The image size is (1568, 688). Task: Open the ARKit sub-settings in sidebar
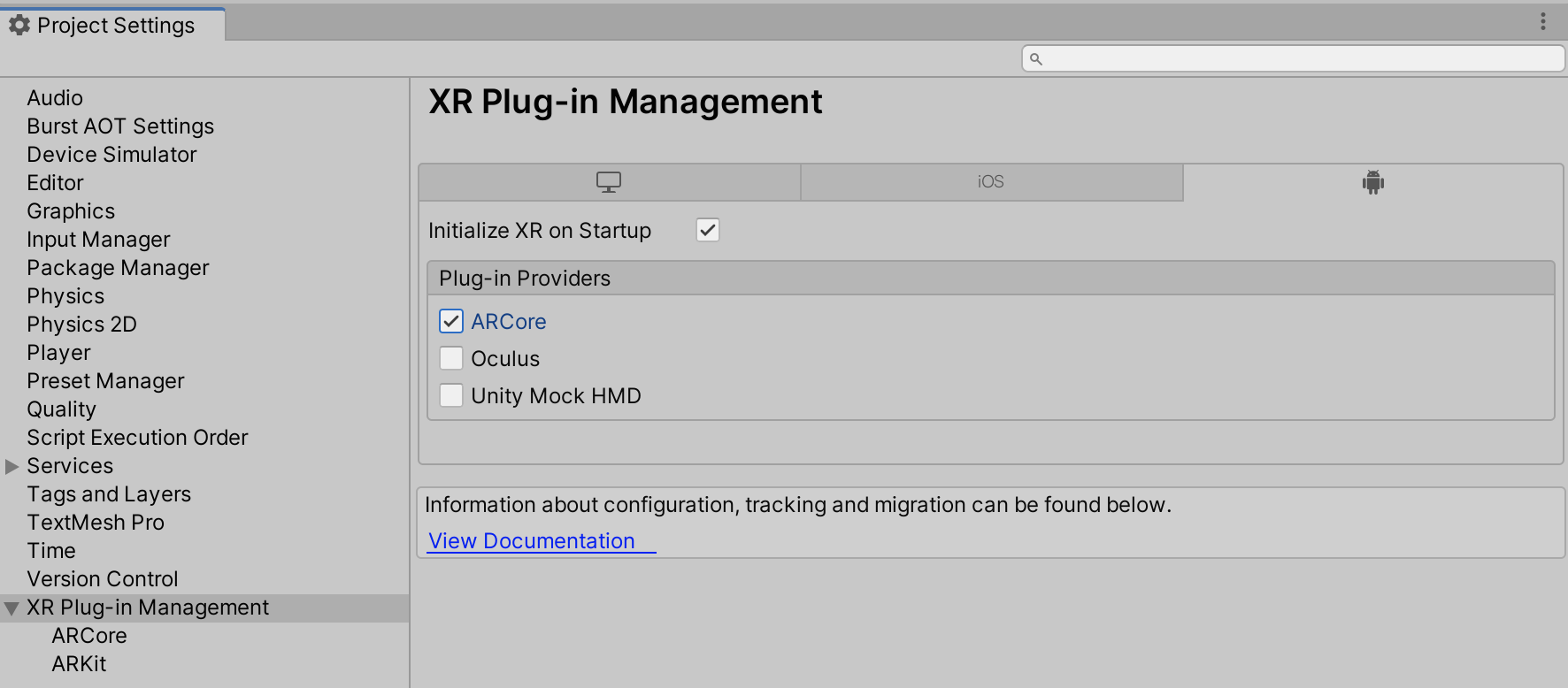pyautogui.click(x=79, y=664)
